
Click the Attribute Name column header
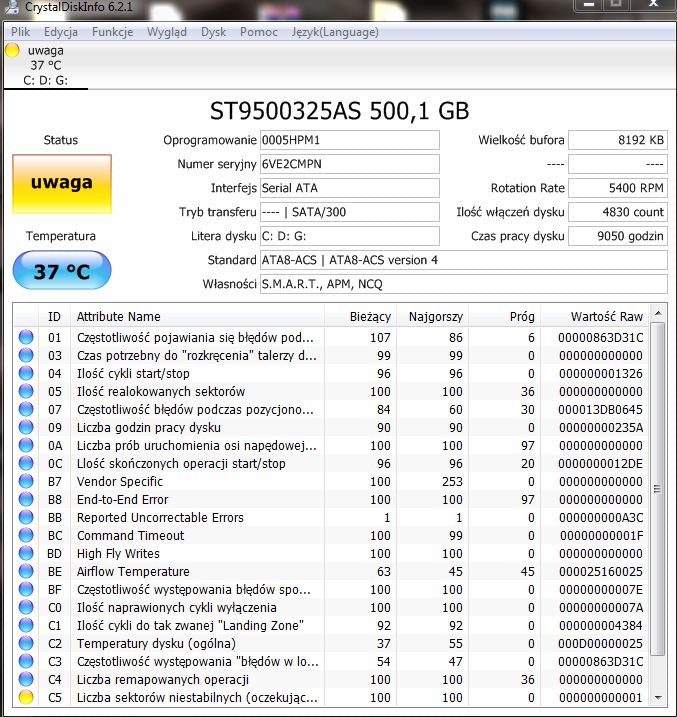point(197,316)
